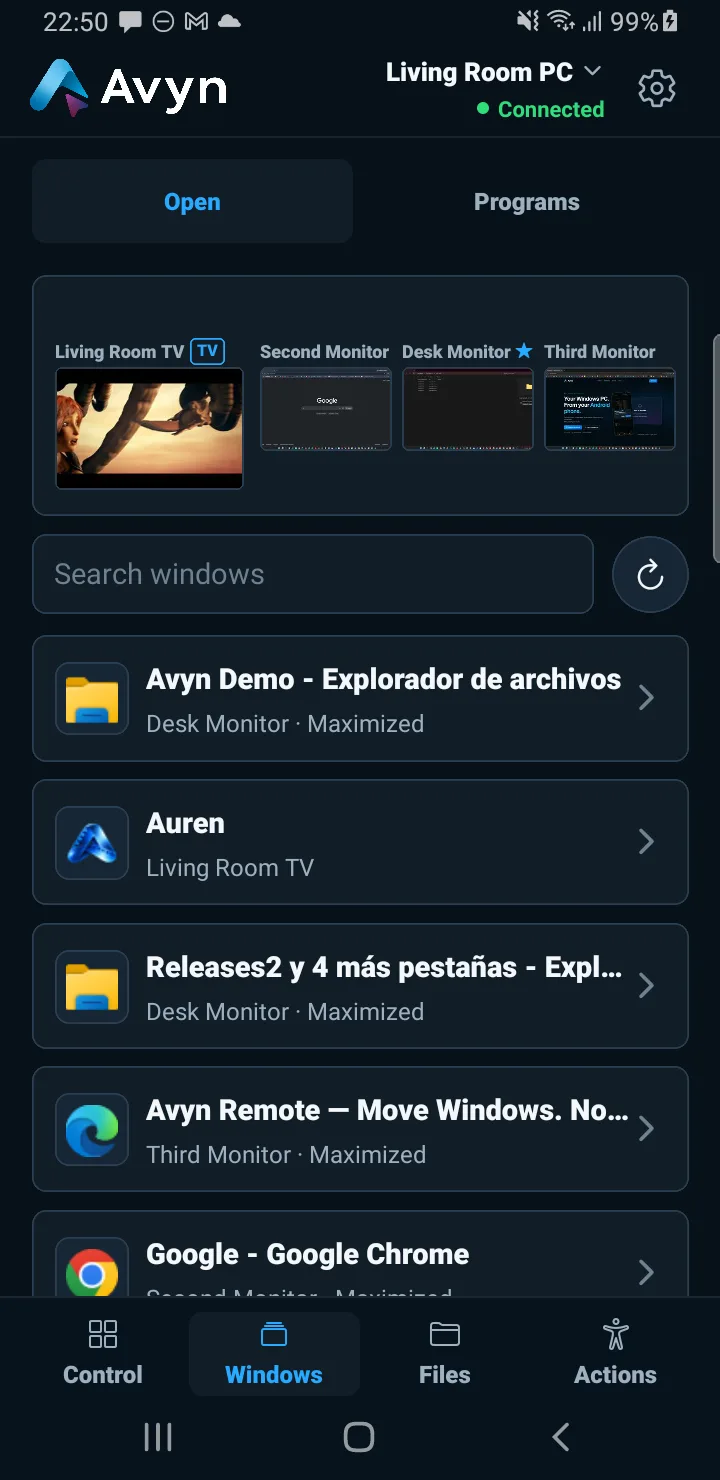Screen dimensions: 720x1480
Task: Refresh the window list
Action: (650, 575)
